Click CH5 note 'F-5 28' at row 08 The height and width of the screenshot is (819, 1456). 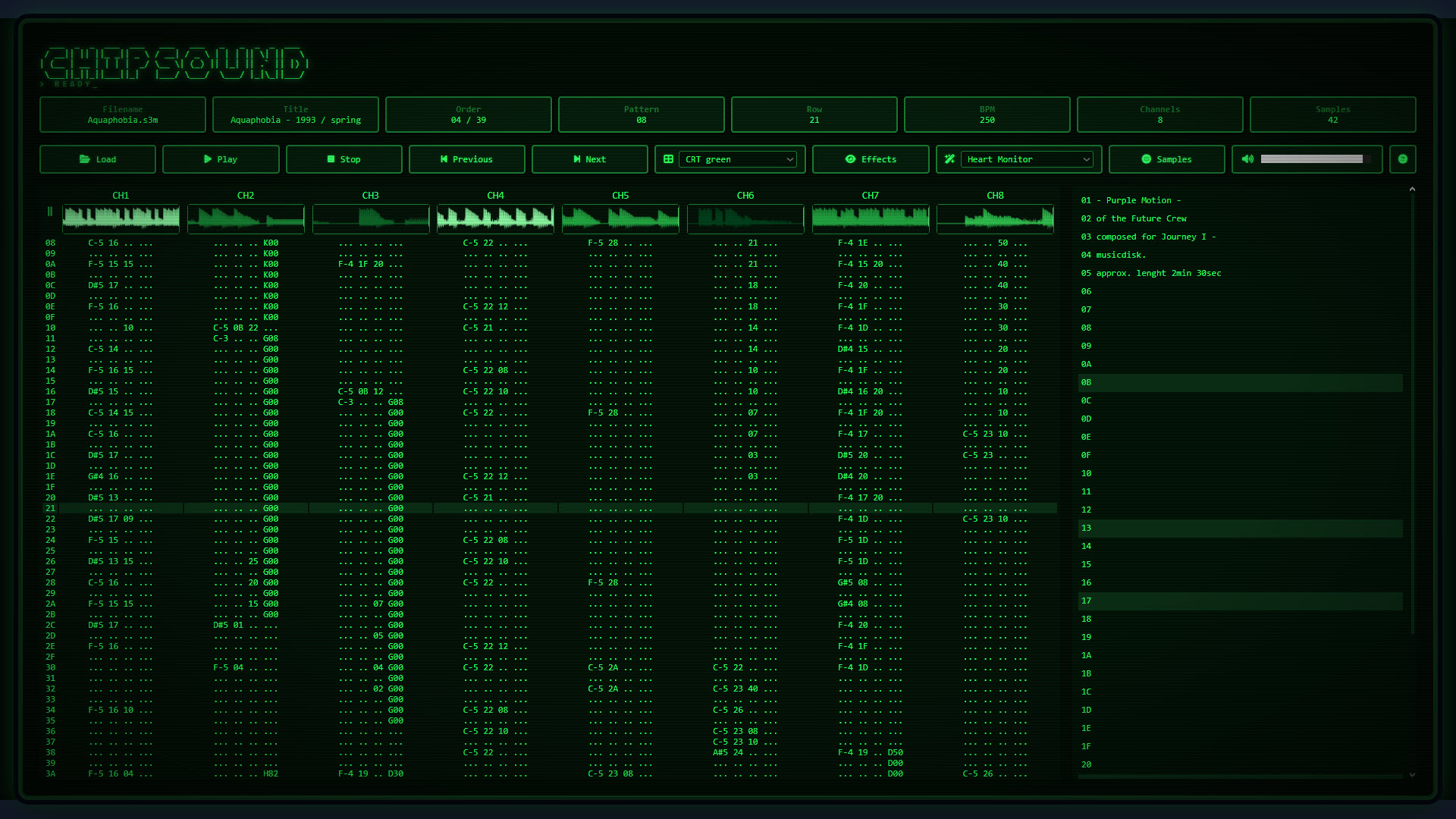603,243
